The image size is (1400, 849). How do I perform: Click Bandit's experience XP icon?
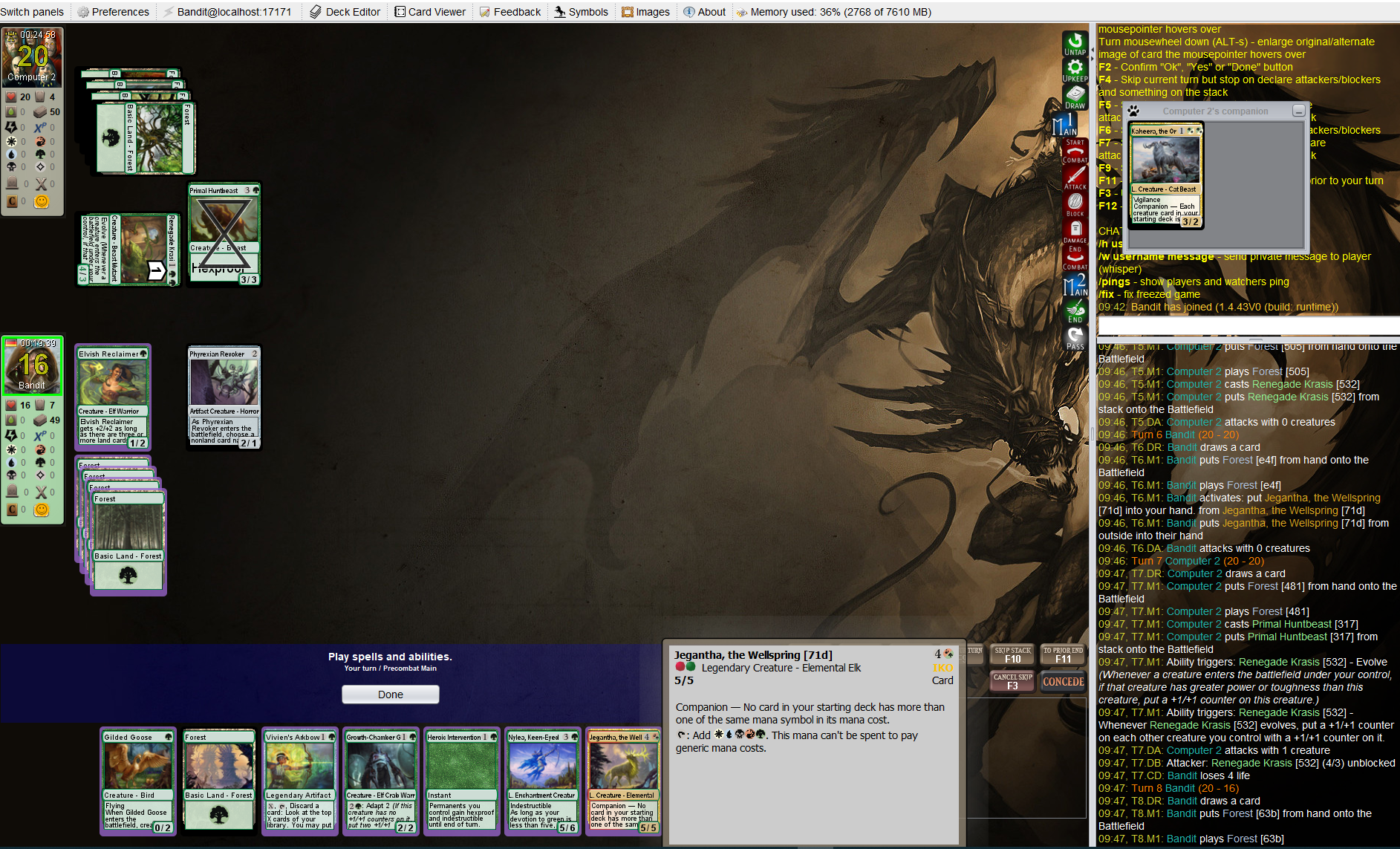click(x=40, y=435)
